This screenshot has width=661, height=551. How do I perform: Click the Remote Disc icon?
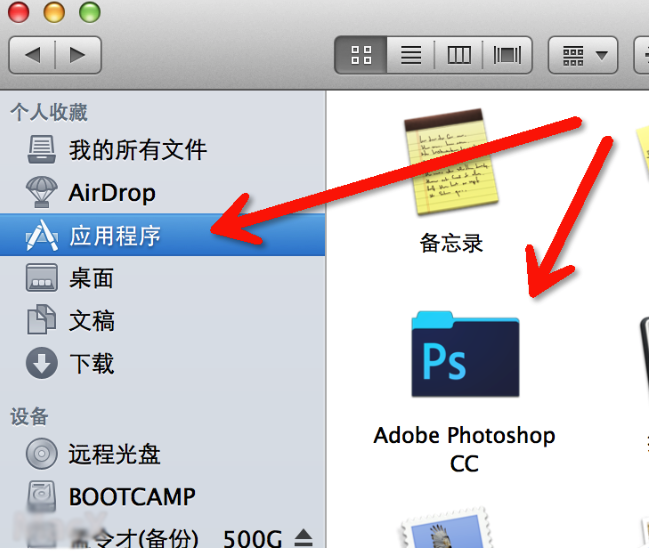tap(41, 454)
